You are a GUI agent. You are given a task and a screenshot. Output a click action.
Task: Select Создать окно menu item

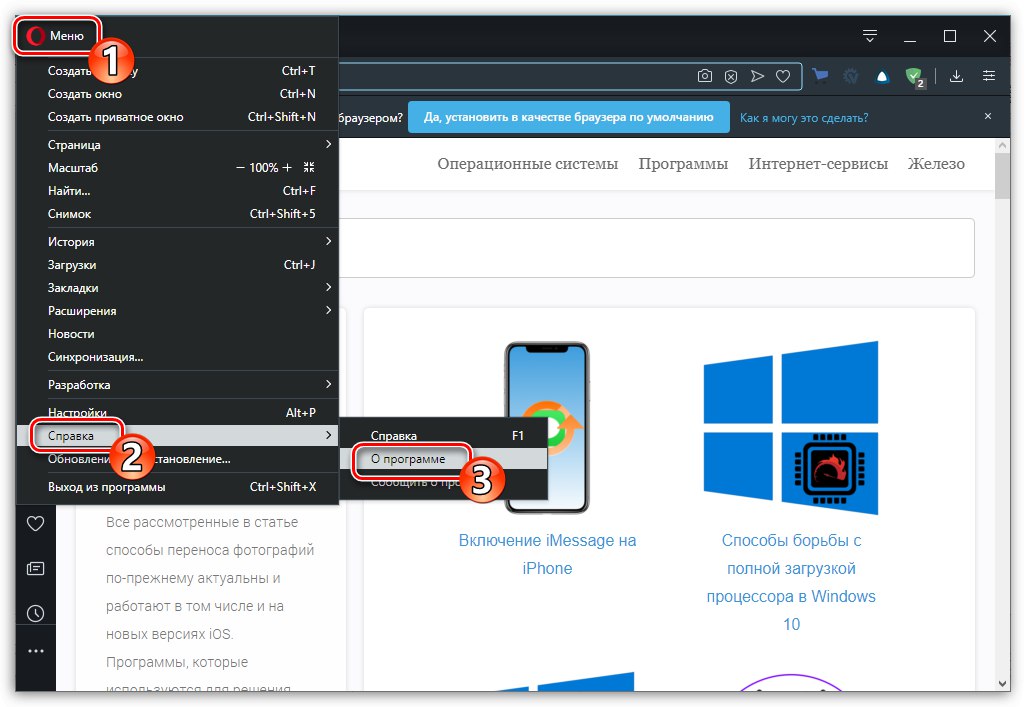(177, 94)
